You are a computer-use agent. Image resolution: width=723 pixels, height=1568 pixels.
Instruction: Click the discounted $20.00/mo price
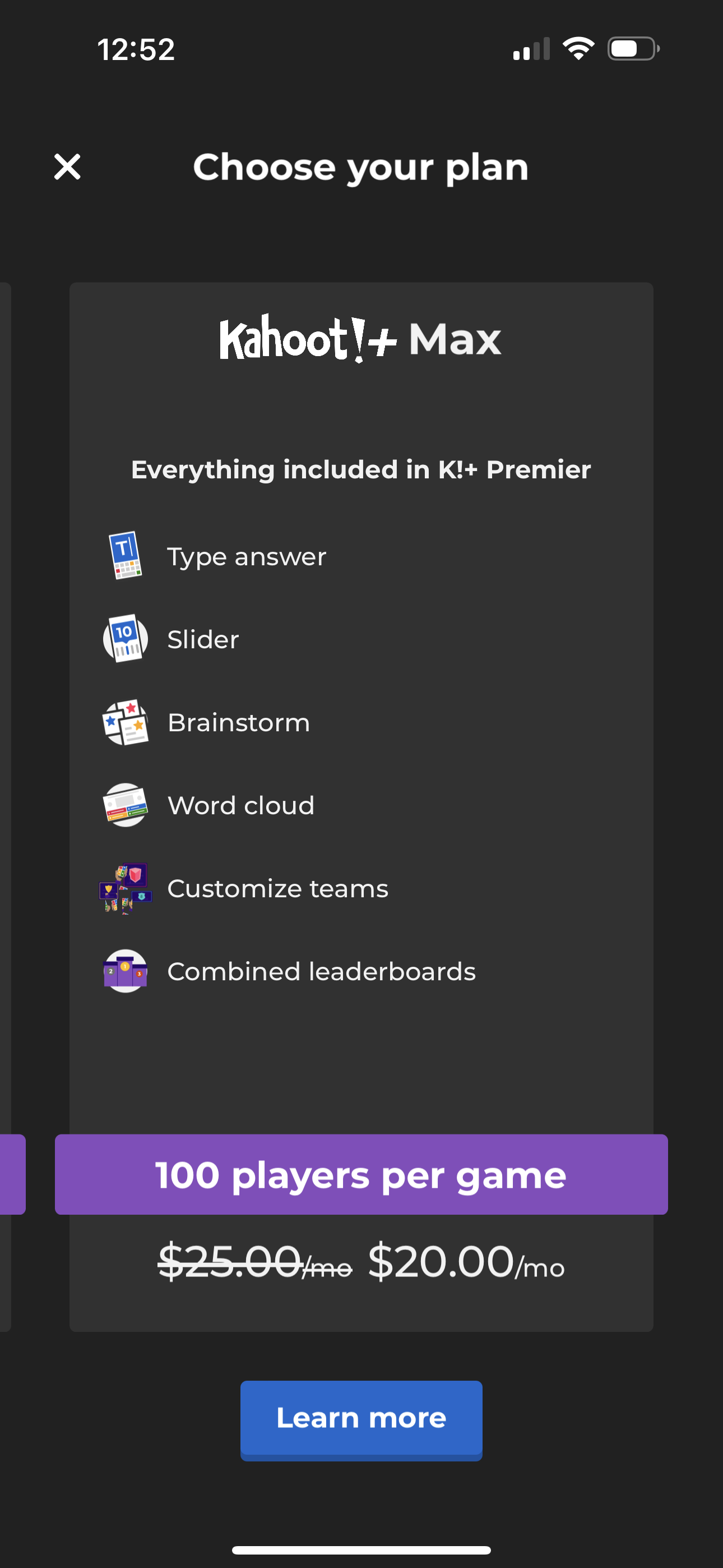469,1267
